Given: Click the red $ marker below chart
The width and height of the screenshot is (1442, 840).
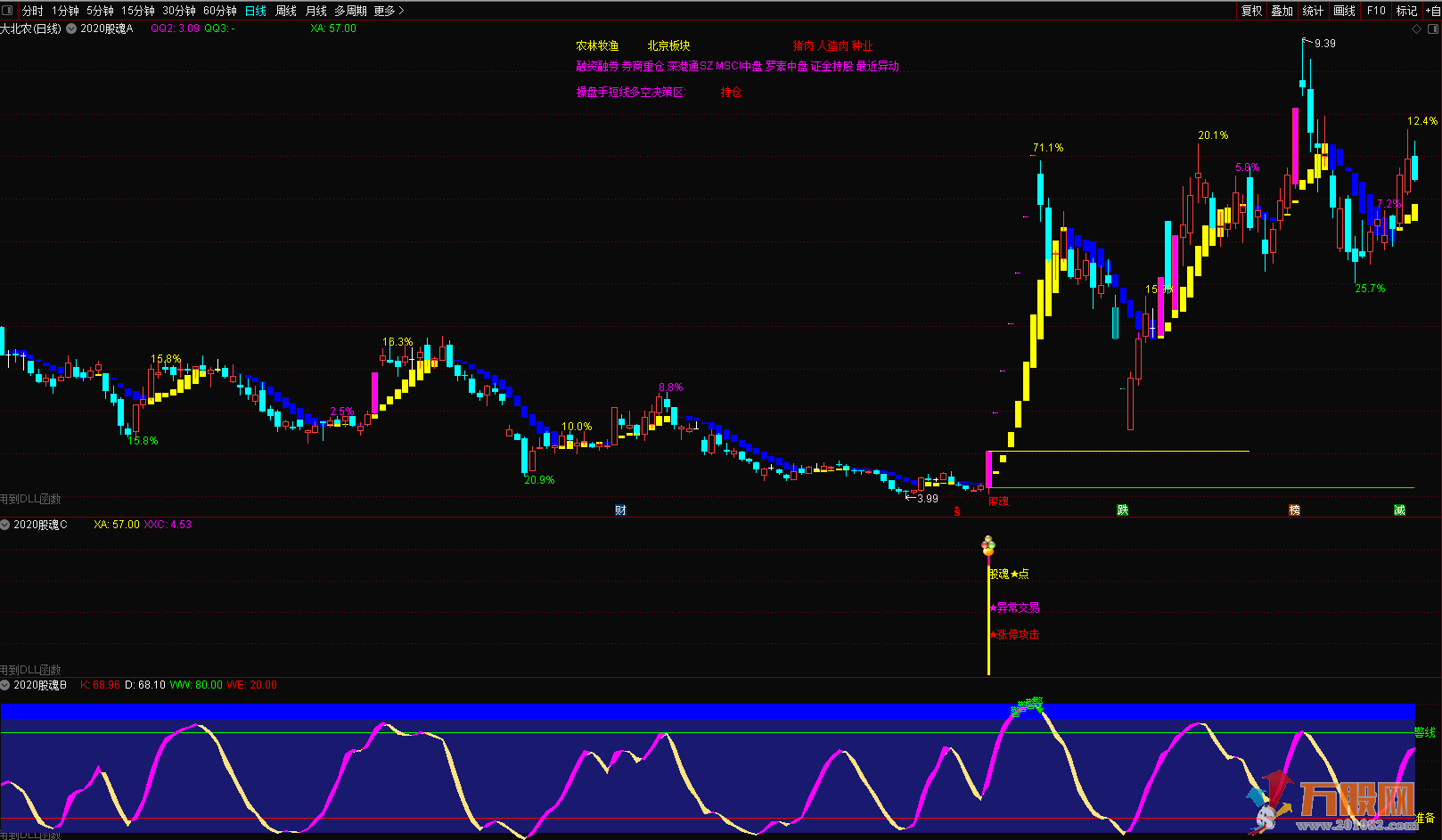Looking at the screenshot, I should [x=957, y=512].
